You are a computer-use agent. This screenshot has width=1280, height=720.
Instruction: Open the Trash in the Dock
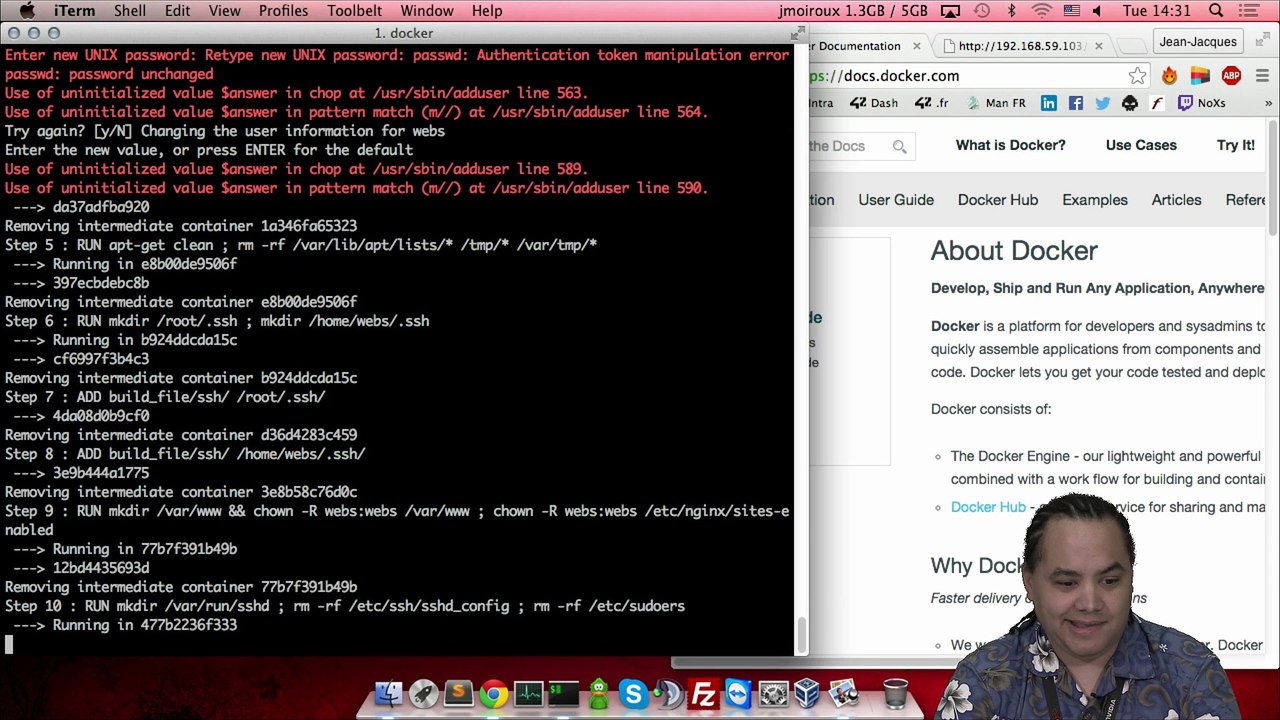click(x=895, y=693)
